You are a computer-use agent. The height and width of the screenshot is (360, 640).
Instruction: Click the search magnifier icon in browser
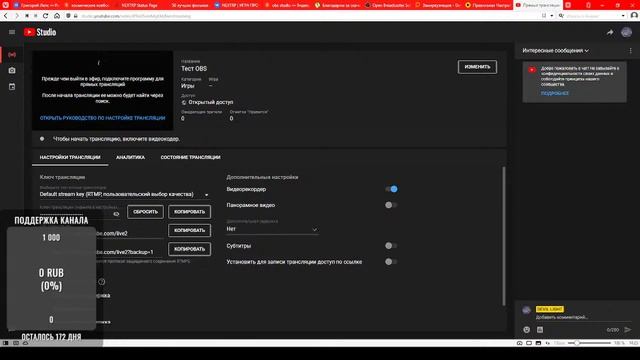pos(561,16)
